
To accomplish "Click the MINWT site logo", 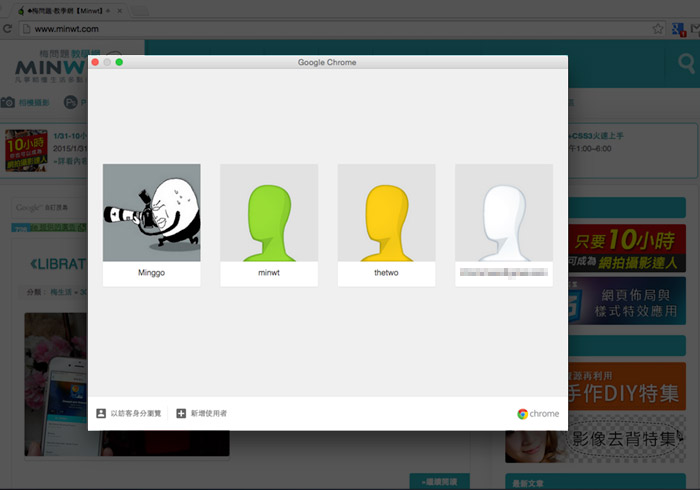I will (x=50, y=67).
